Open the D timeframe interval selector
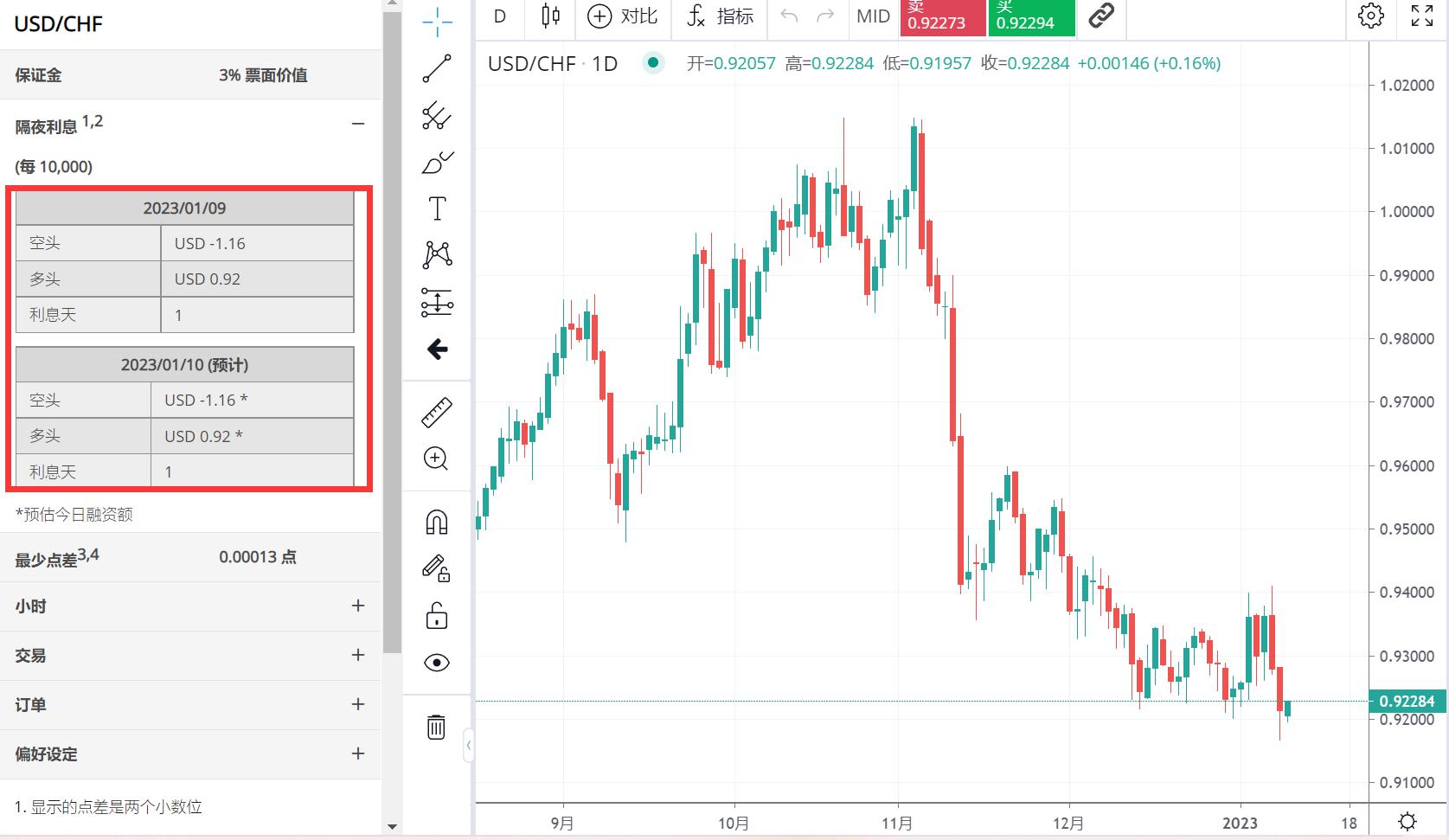The height and width of the screenshot is (840, 1449). pyautogui.click(x=500, y=16)
